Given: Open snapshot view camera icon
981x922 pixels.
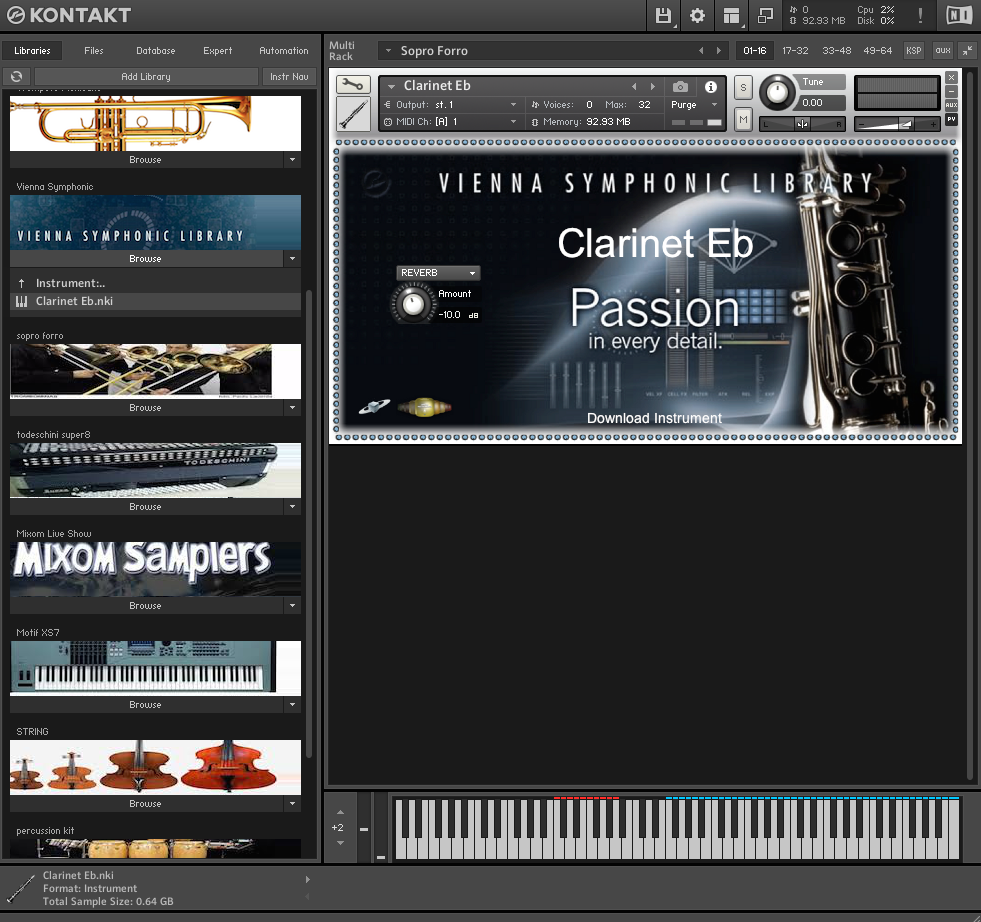Looking at the screenshot, I should (680, 86).
